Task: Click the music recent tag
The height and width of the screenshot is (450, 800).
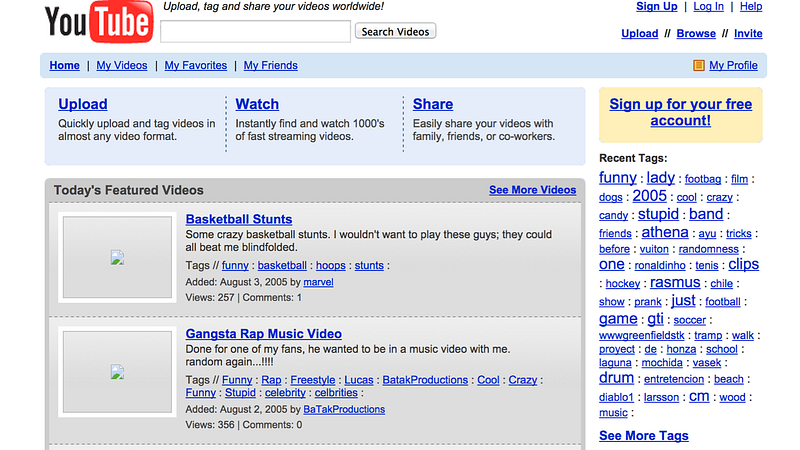Action: pyautogui.click(x=613, y=413)
